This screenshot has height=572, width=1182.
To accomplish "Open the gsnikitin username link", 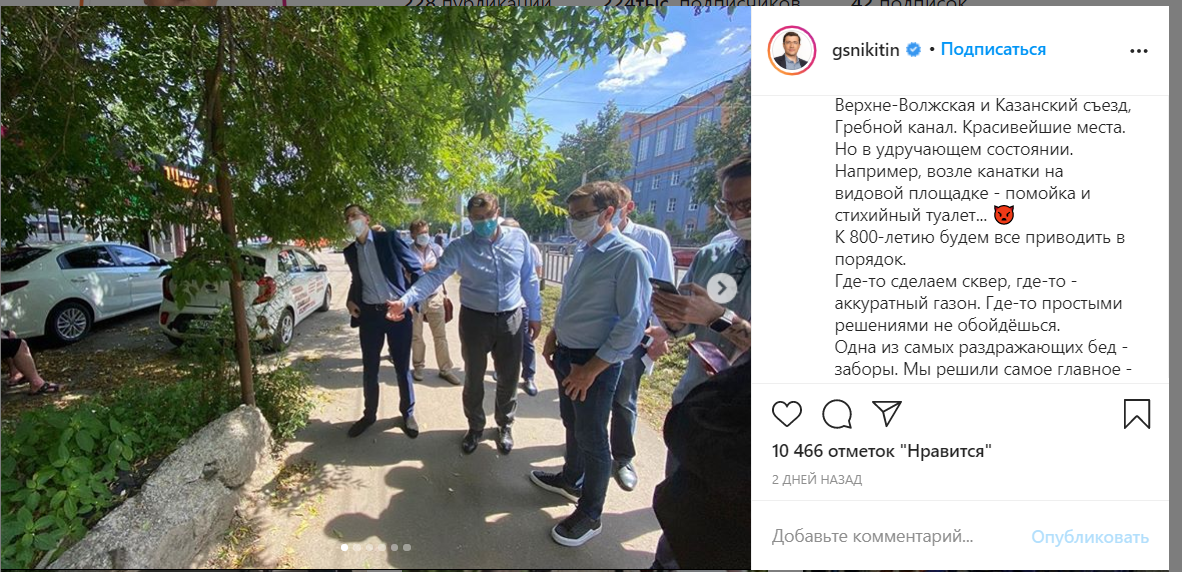I will pyautogui.click(x=865, y=50).
